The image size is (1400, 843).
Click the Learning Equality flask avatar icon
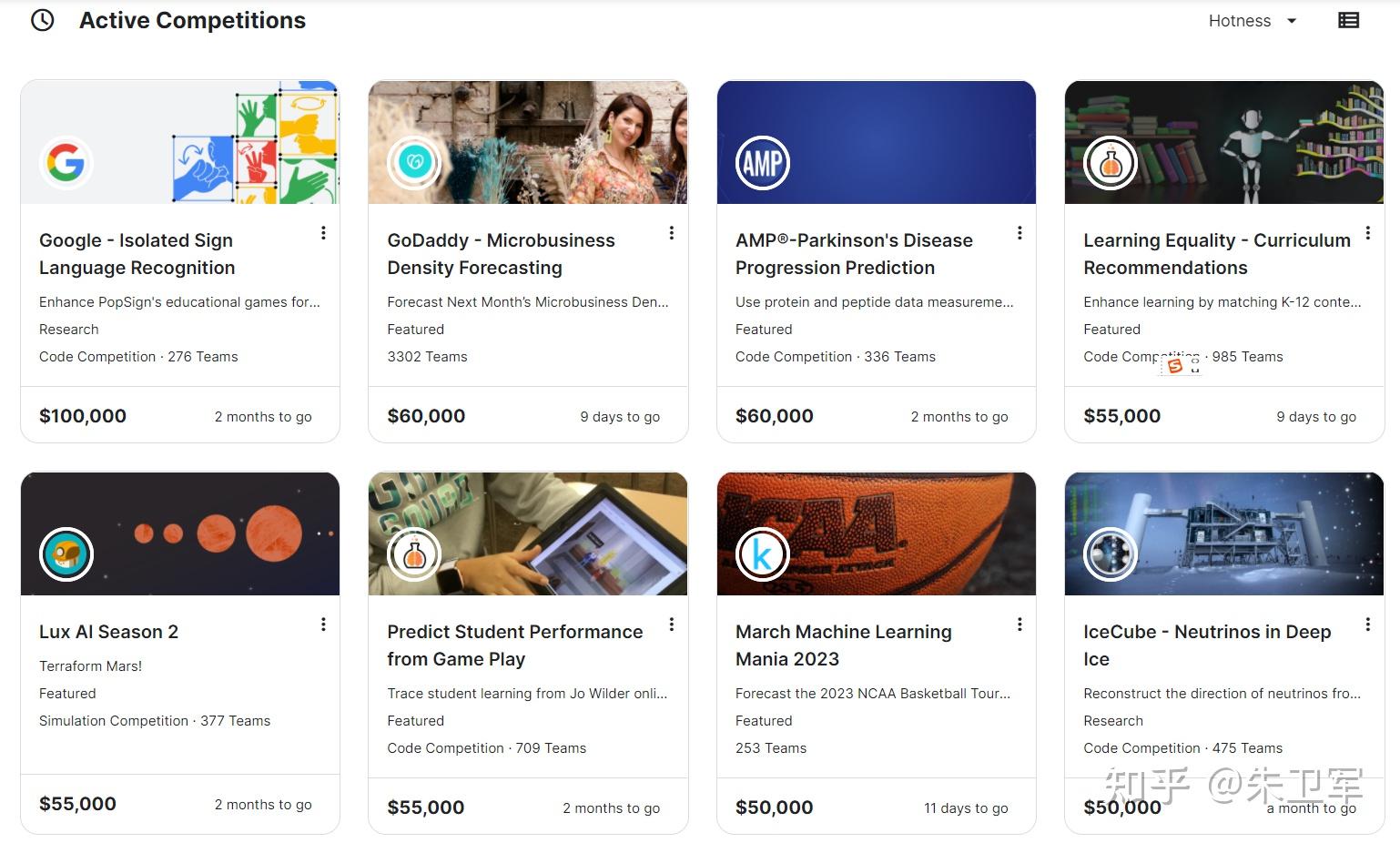click(1110, 163)
